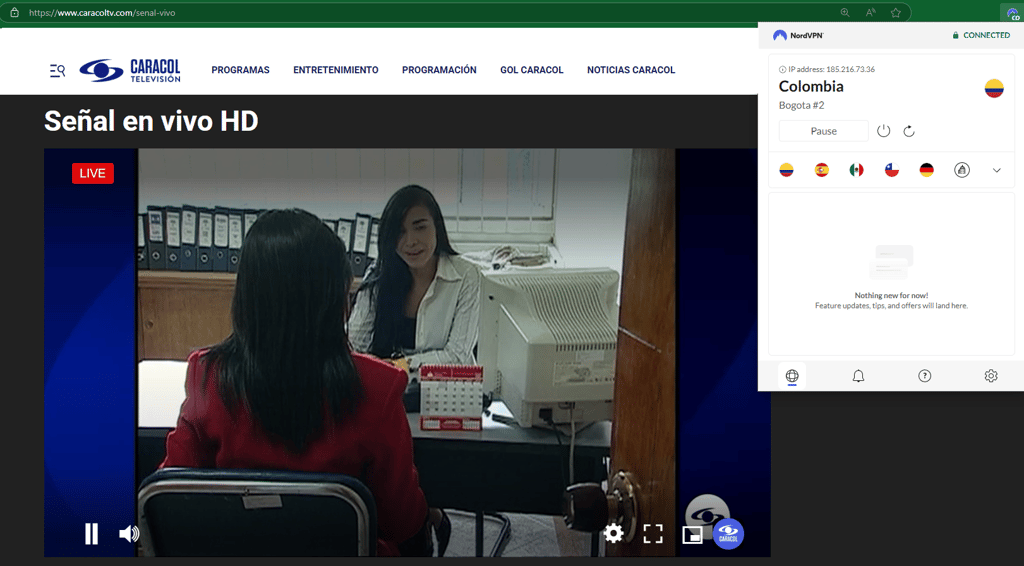
Task: Go to GOL CARACOL section
Action: [532, 70]
